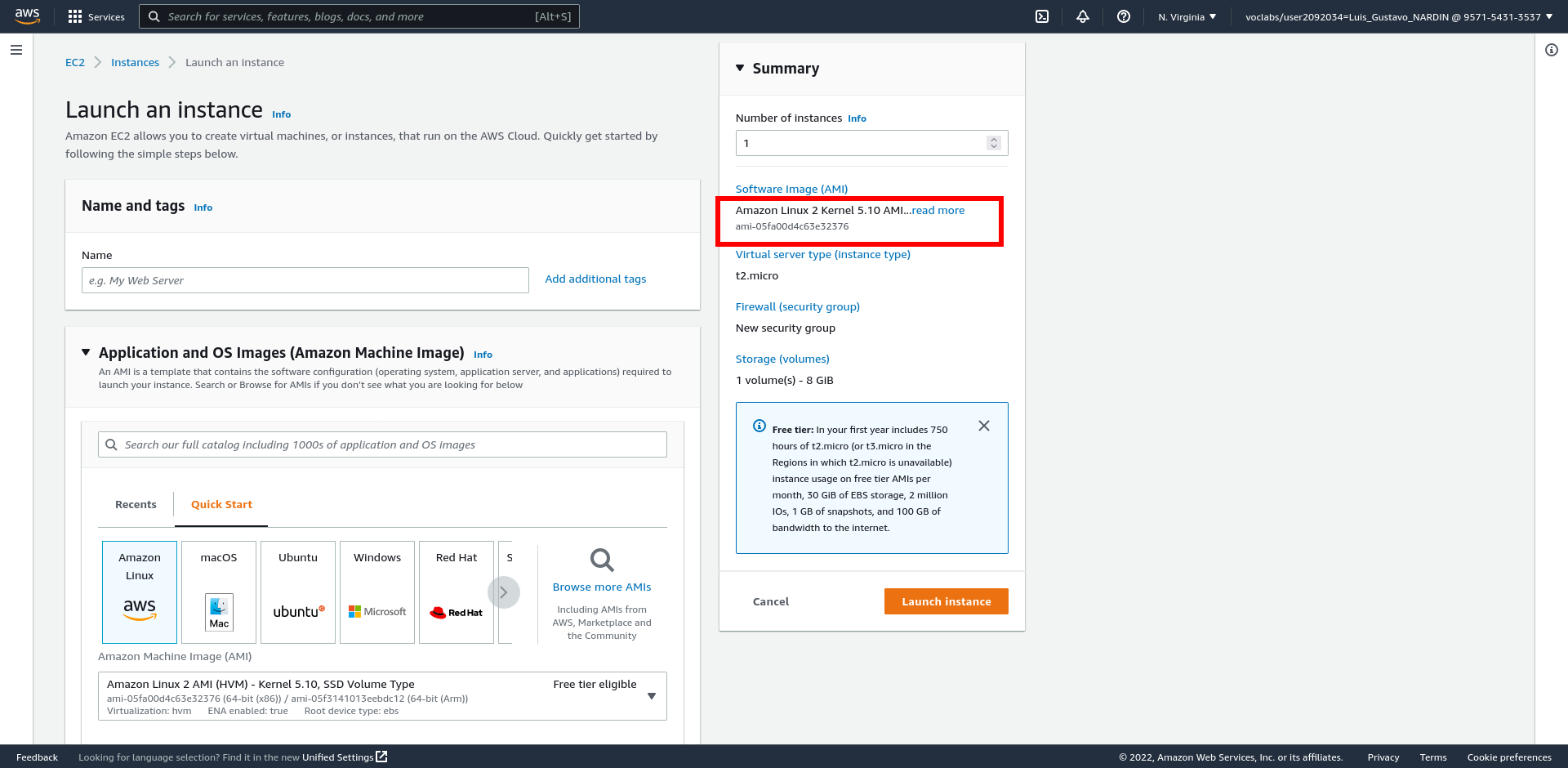Open the AWS CloudShell icon
This screenshot has width=1568, height=768.
[x=1042, y=16]
